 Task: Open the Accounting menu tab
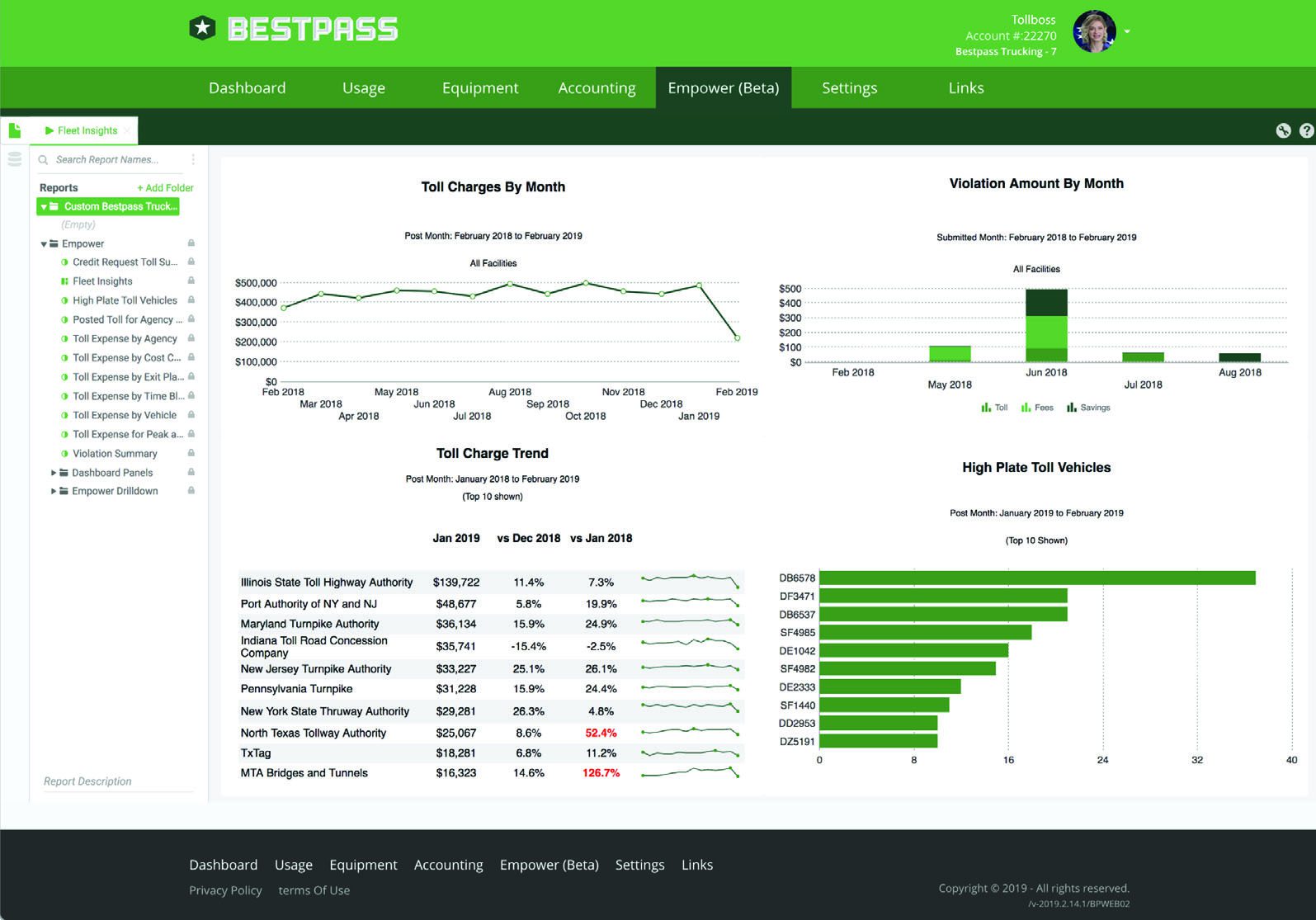597,87
